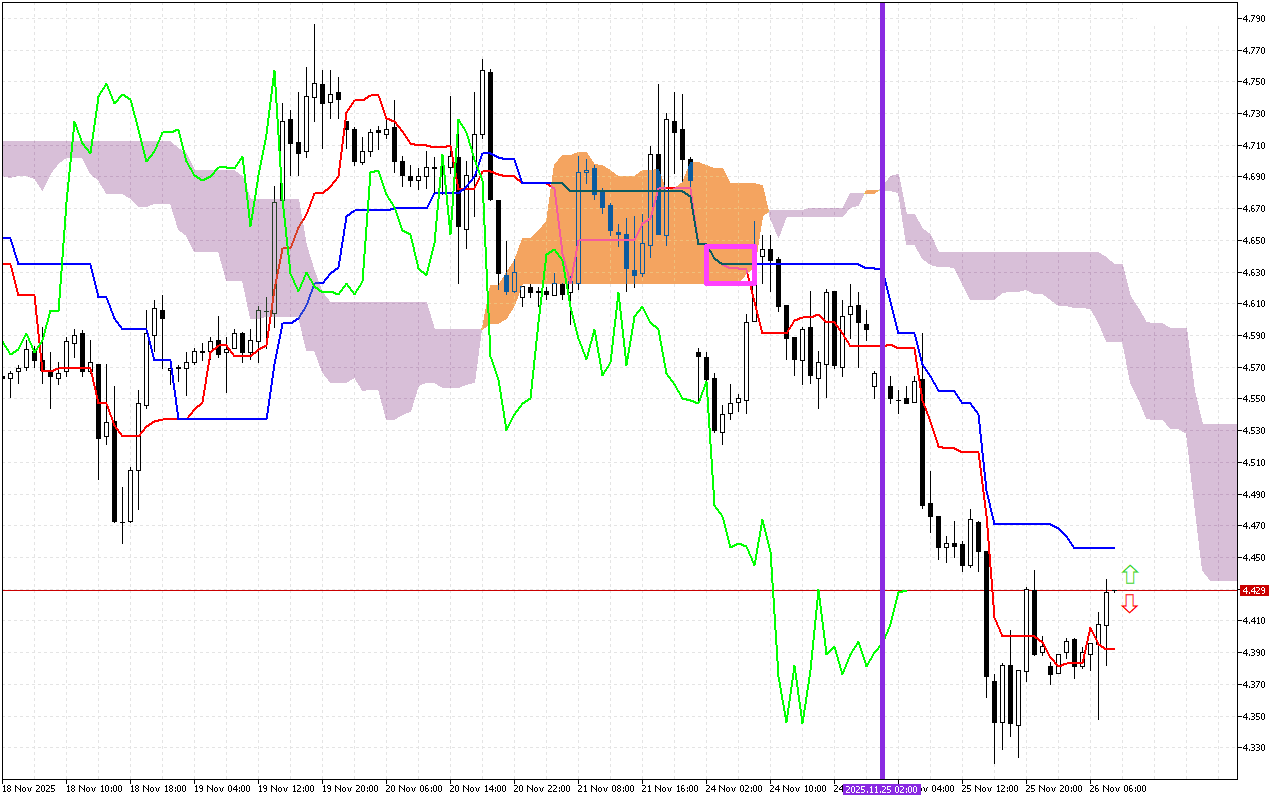Screen dimensions: 1280x800
Task: Click the red 4.429 price label
Action: [1254, 591]
